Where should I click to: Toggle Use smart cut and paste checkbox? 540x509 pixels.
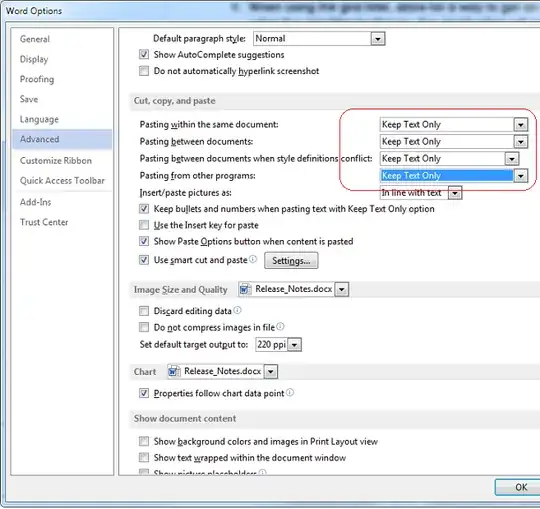pyautogui.click(x=144, y=260)
